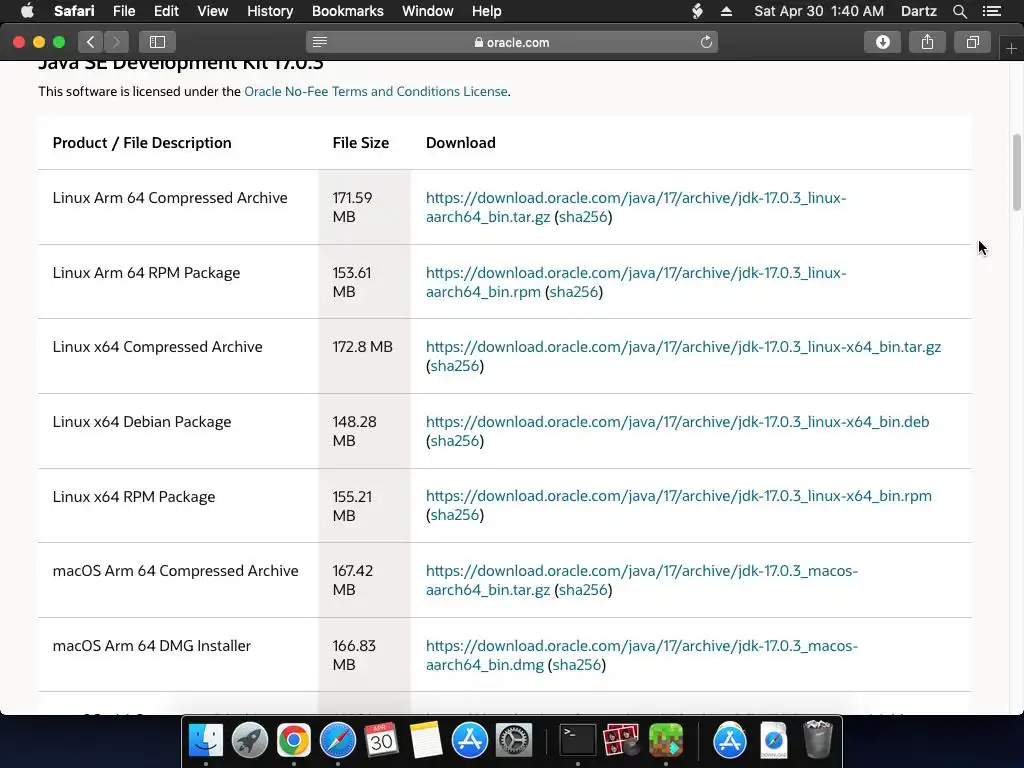Click the oracle.com address bar

click(x=512, y=42)
